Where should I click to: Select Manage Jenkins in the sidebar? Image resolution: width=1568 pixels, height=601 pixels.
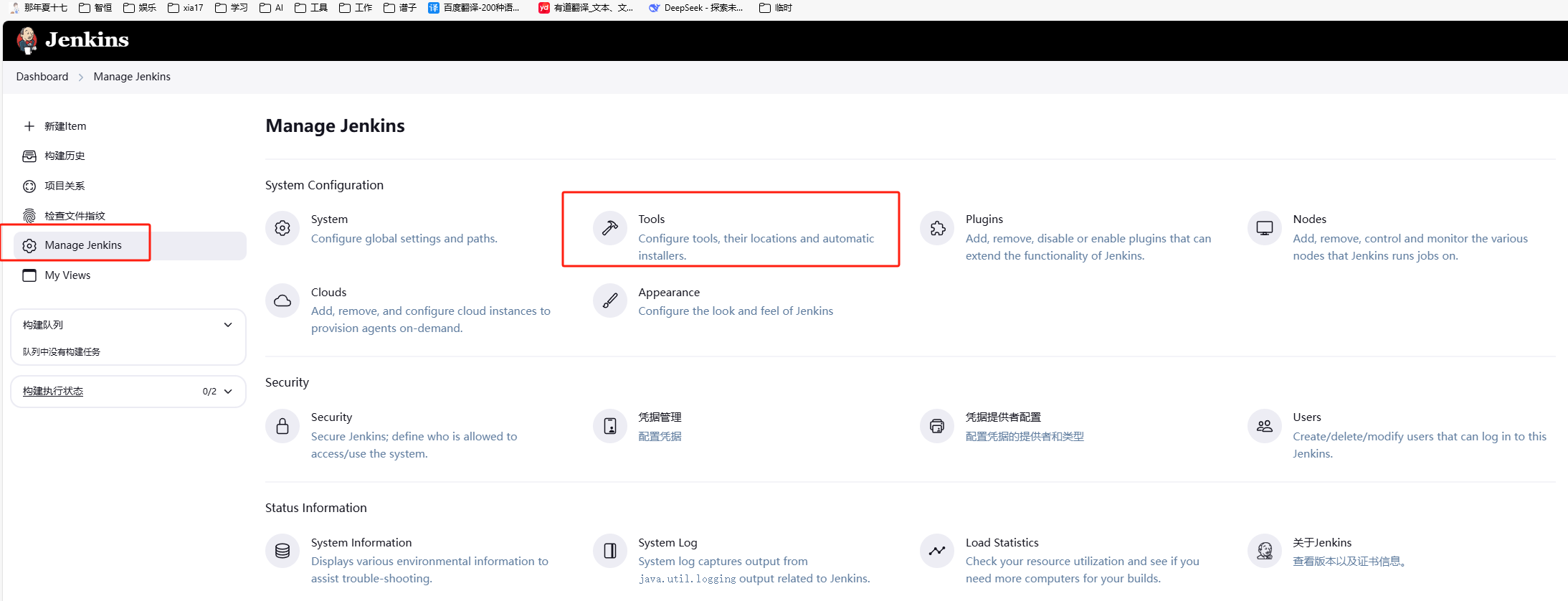pyautogui.click(x=130, y=246)
